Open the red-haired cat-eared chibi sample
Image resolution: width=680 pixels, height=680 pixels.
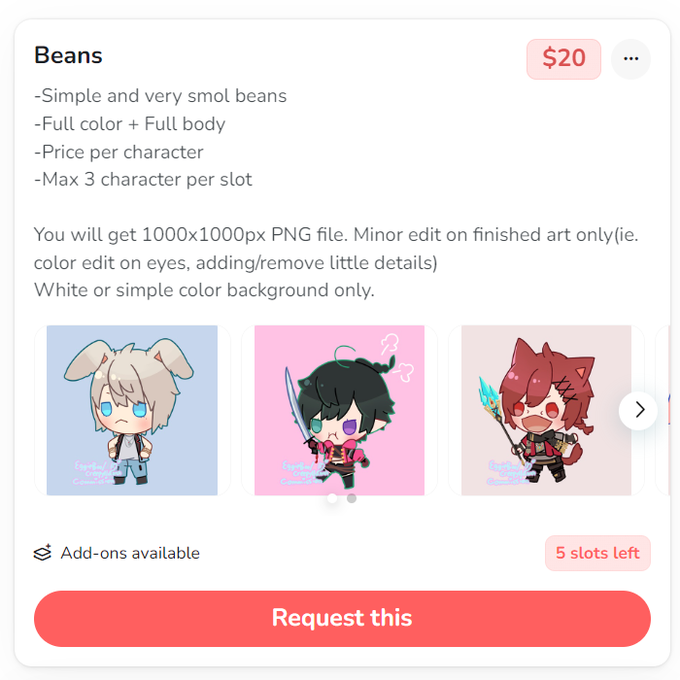coord(546,410)
